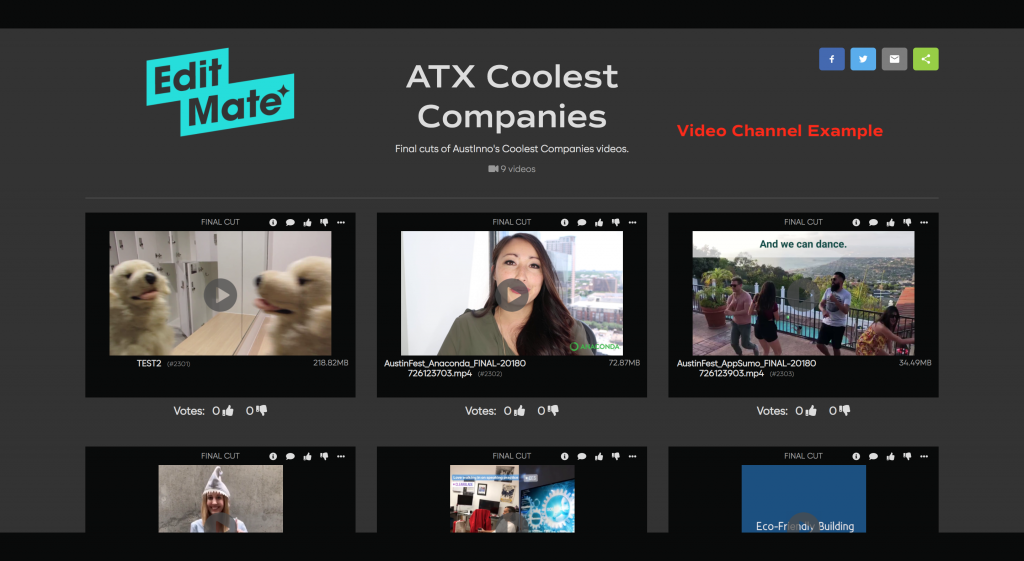The width and height of the screenshot is (1024, 561).
Task: Open more options for AustinFest_Anaconda video
Action: click(x=632, y=222)
